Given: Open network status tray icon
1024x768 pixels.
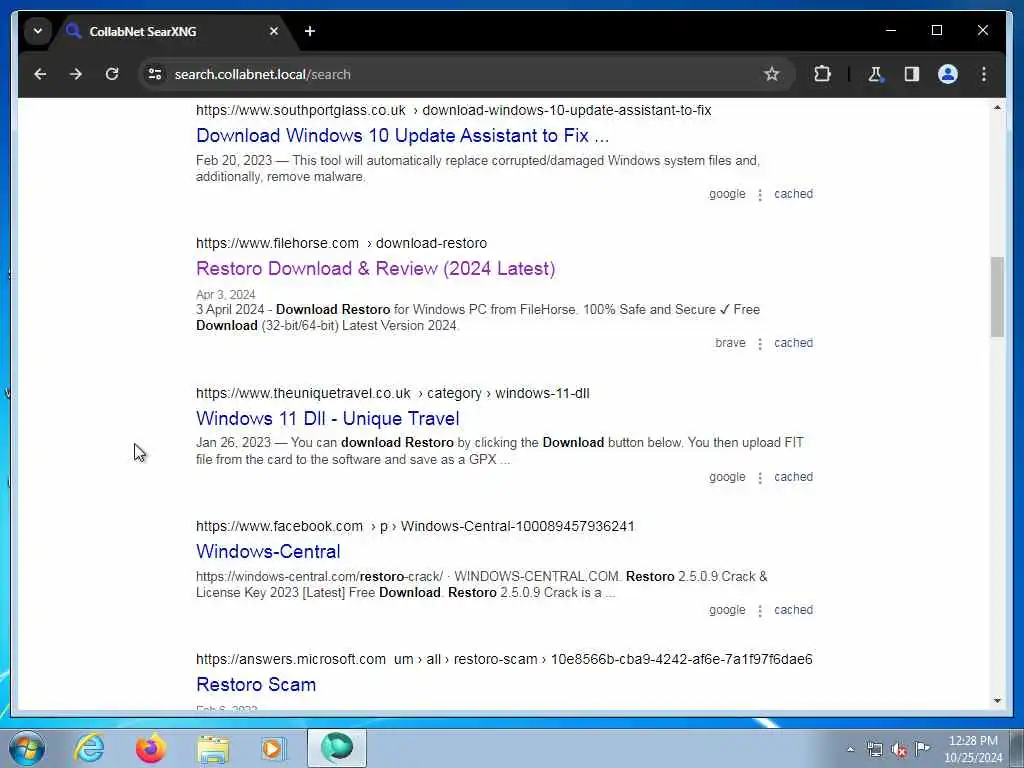Looking at the screenshot, I should coord(874,749).
